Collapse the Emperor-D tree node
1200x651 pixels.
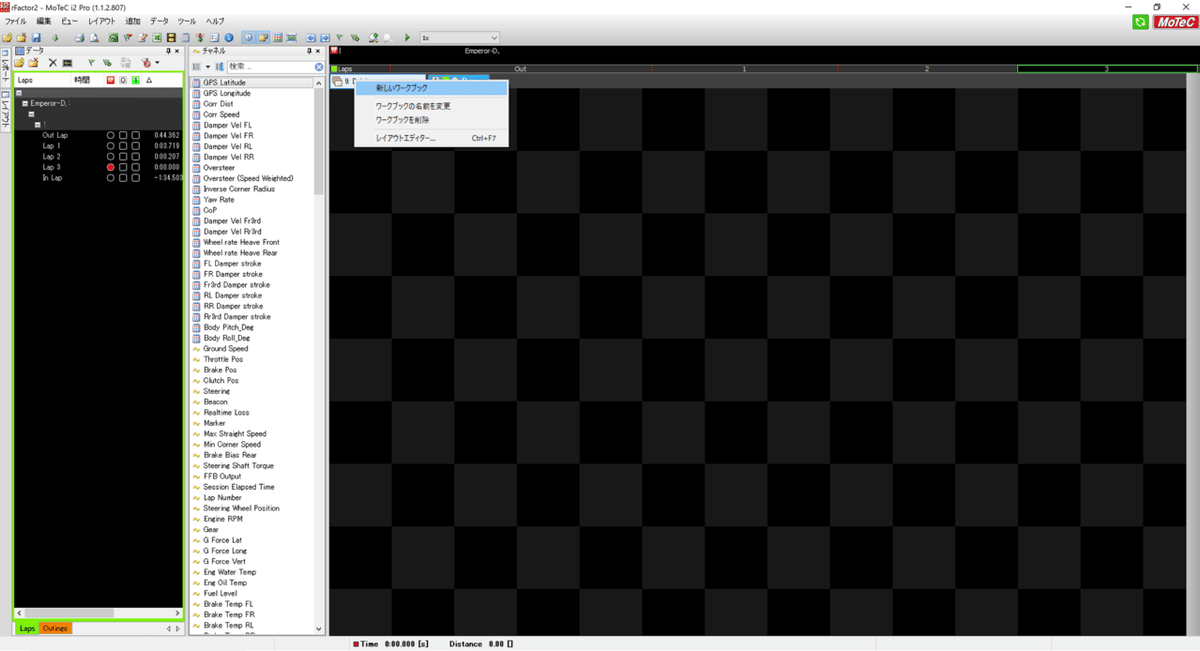[25, 103]
